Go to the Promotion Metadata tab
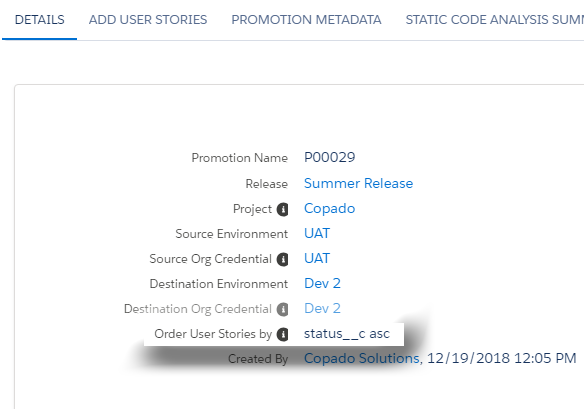Image resolution: width=584 pixels, height=409 pixels. click(306, 20)
